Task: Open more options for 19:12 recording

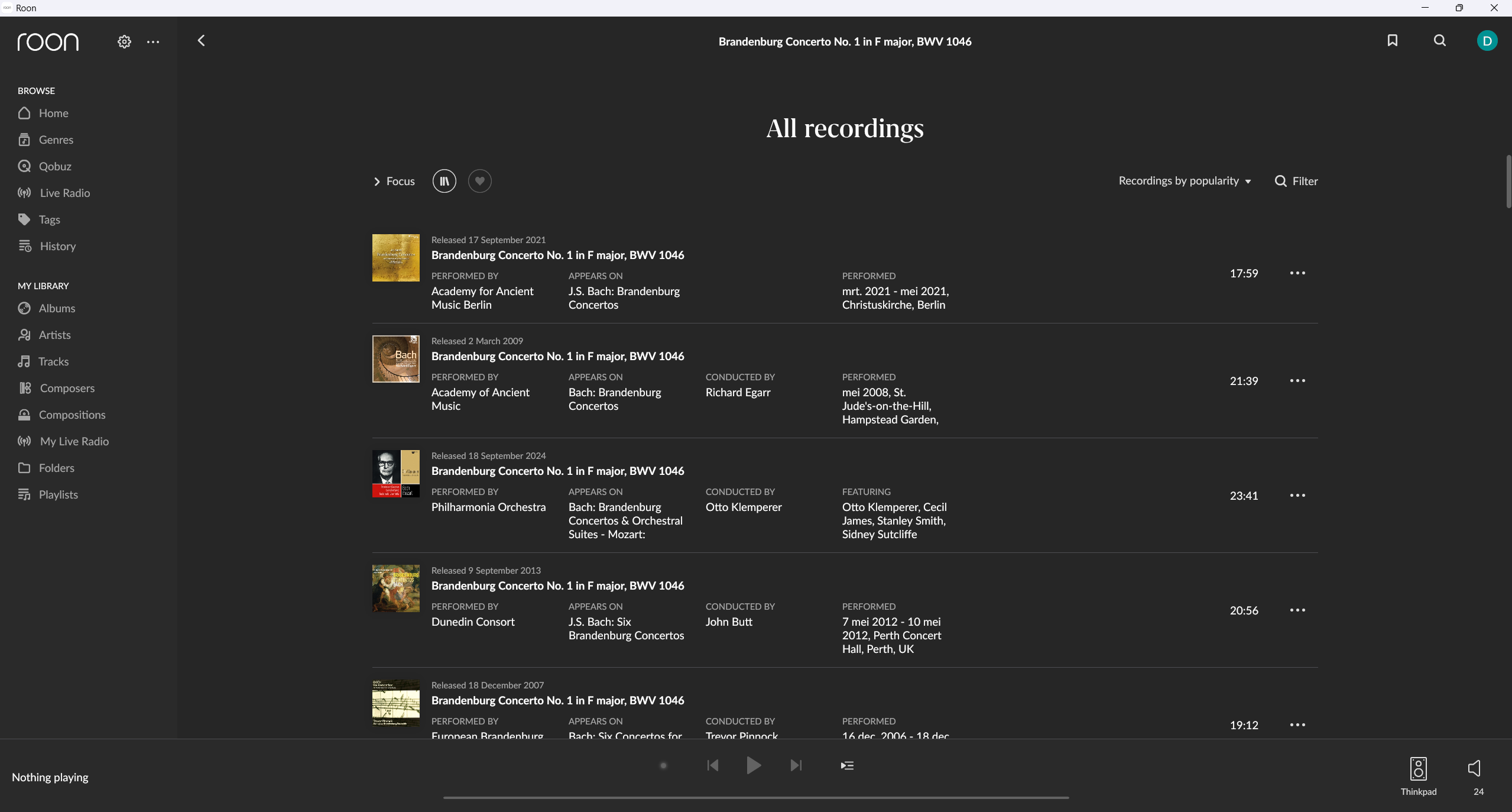Action: click(x=1297, y=725)
